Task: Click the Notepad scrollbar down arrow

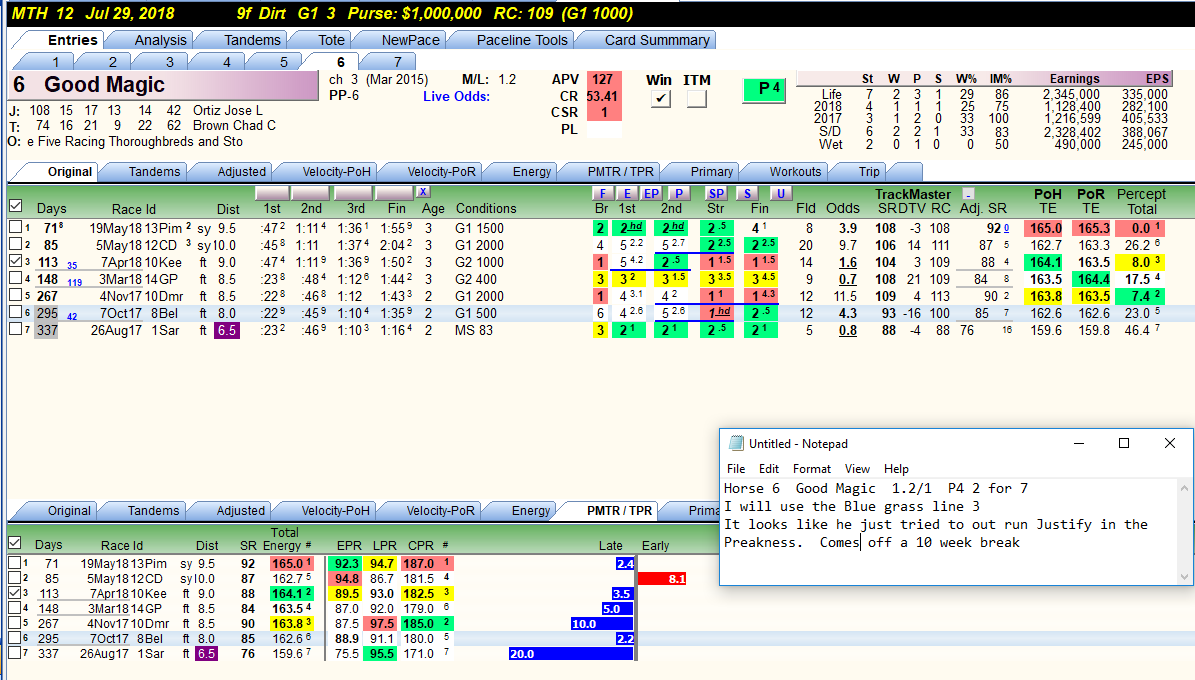Action: 1184,576
